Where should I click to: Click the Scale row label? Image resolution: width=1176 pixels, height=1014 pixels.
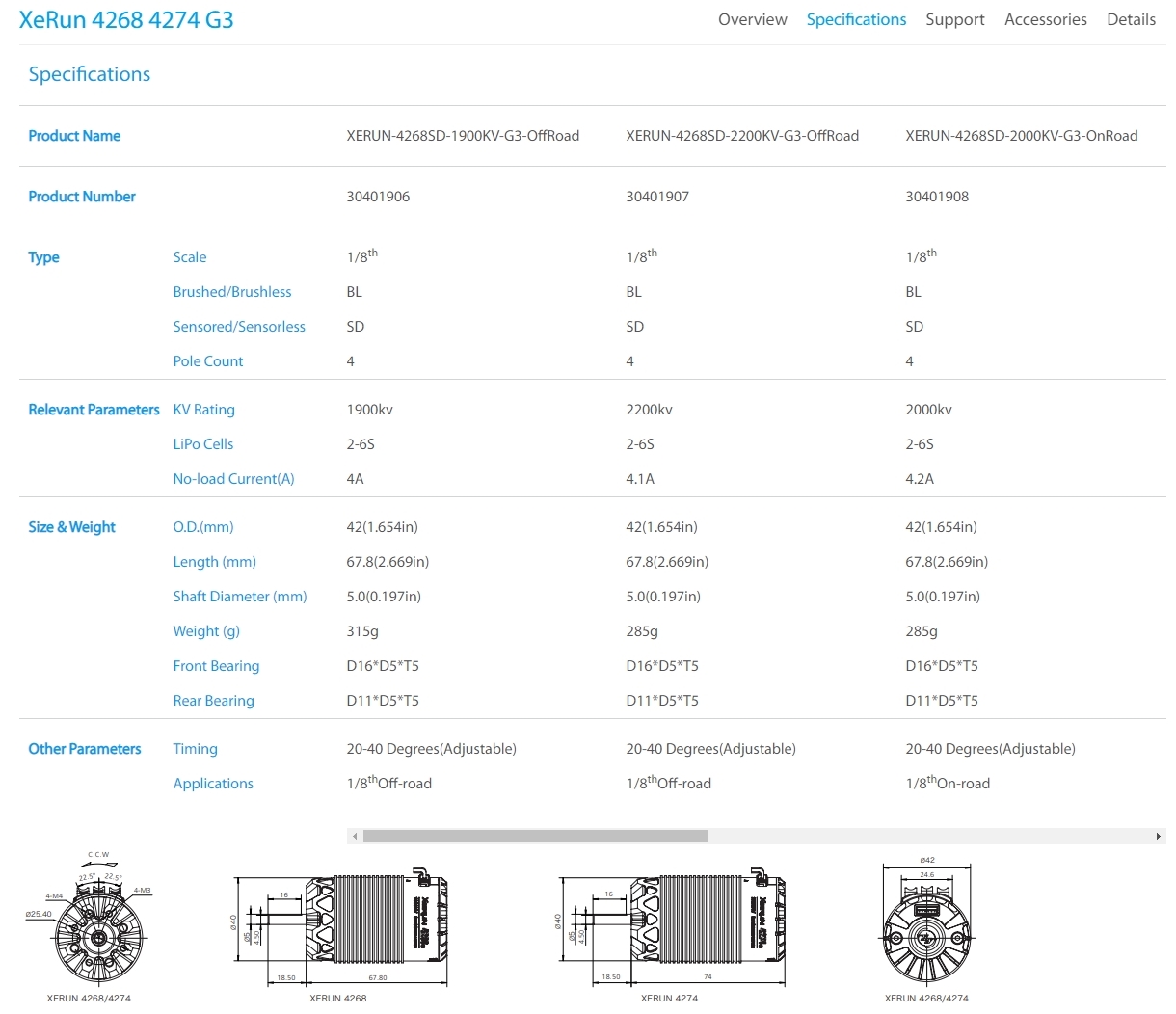click(x=190, y=257)
